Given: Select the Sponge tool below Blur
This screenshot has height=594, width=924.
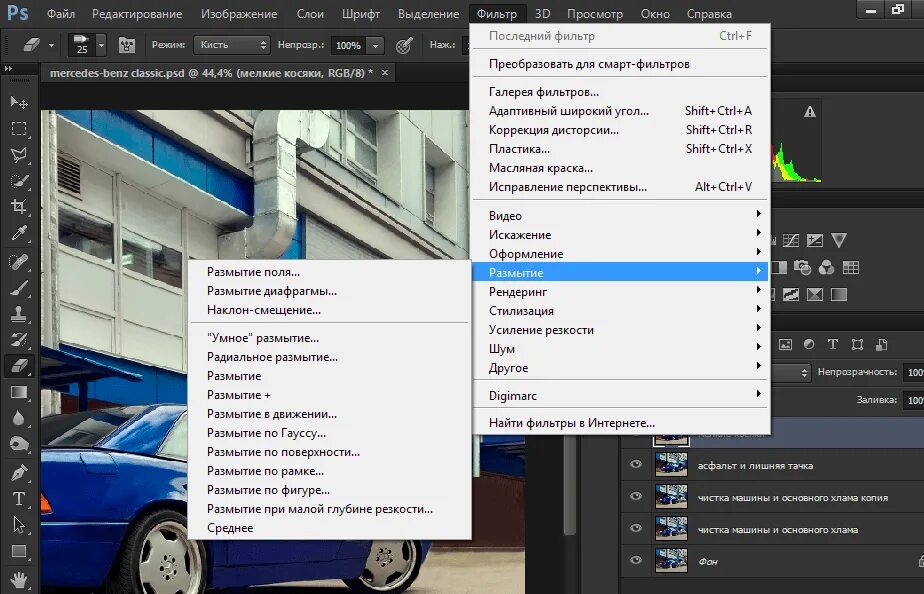Looking at the screenshot, I should (x=19, y=444).
